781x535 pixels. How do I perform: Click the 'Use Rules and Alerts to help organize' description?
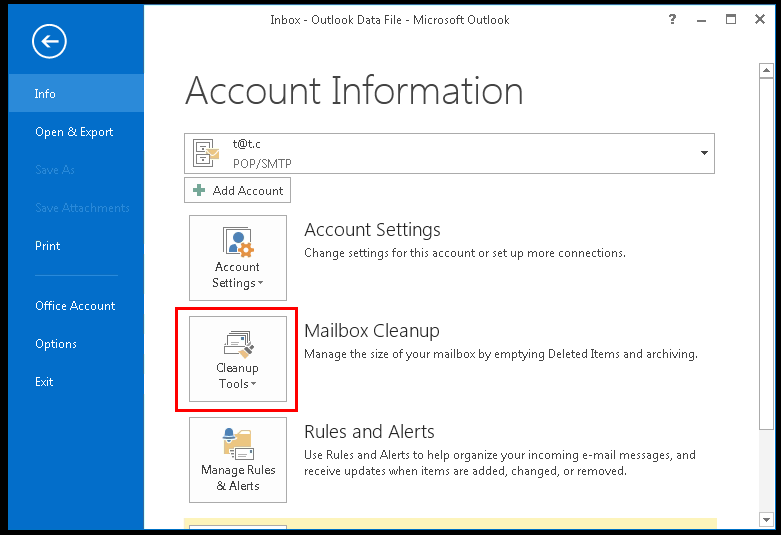(500, 463)
